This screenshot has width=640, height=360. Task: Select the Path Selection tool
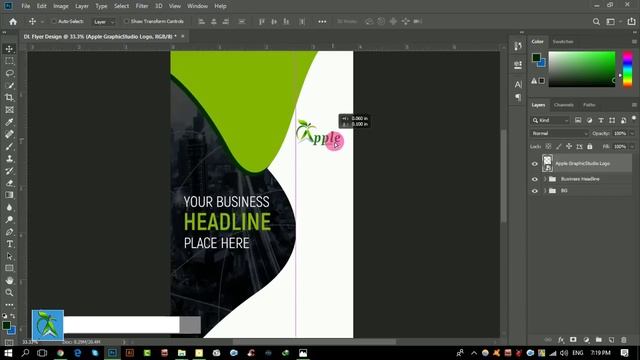click(x=9, y=256)
